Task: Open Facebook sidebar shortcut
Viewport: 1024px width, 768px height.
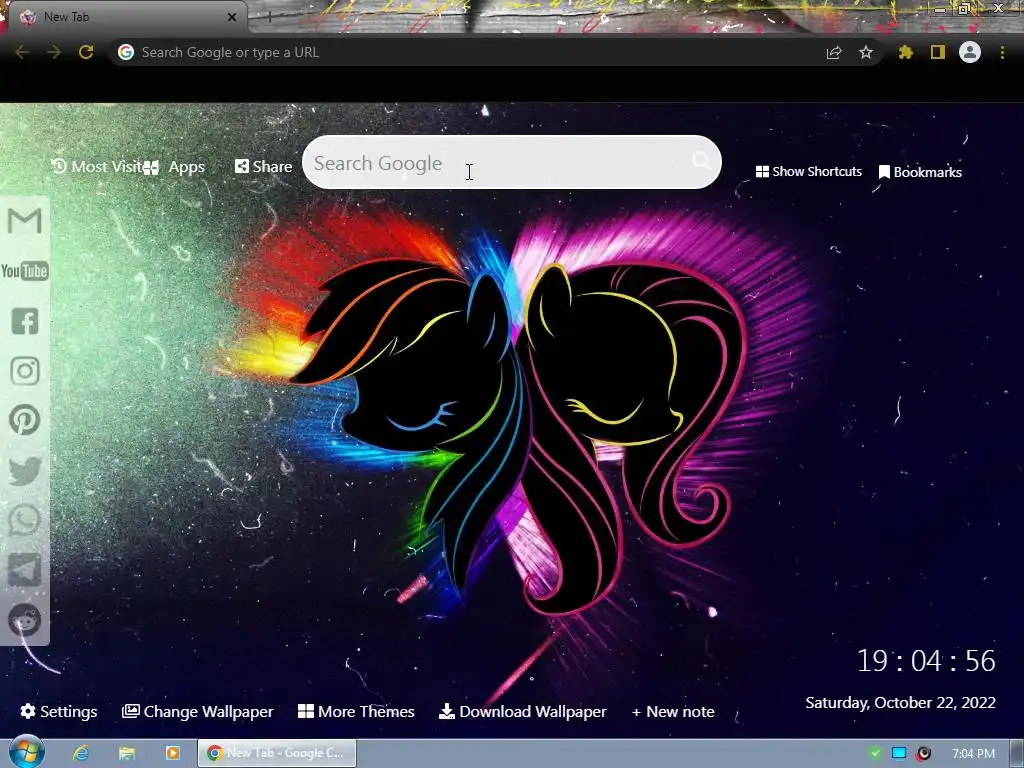Action: [25, 321]
